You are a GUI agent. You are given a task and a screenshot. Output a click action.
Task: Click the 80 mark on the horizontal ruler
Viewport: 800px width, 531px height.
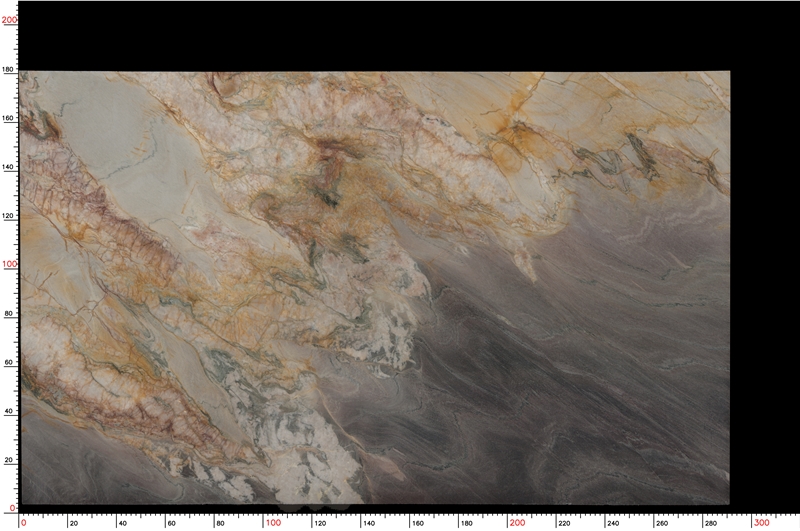(220, 523)
